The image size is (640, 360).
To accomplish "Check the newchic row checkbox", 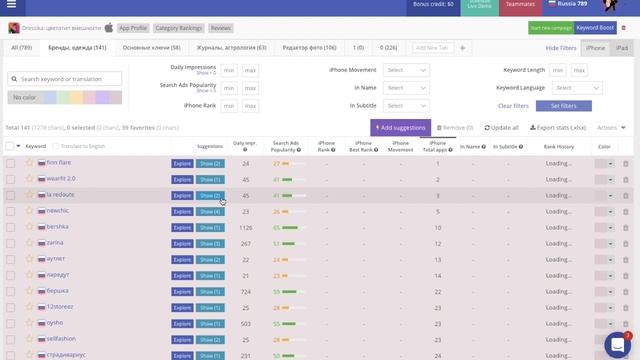I will (x=11, y=211).
